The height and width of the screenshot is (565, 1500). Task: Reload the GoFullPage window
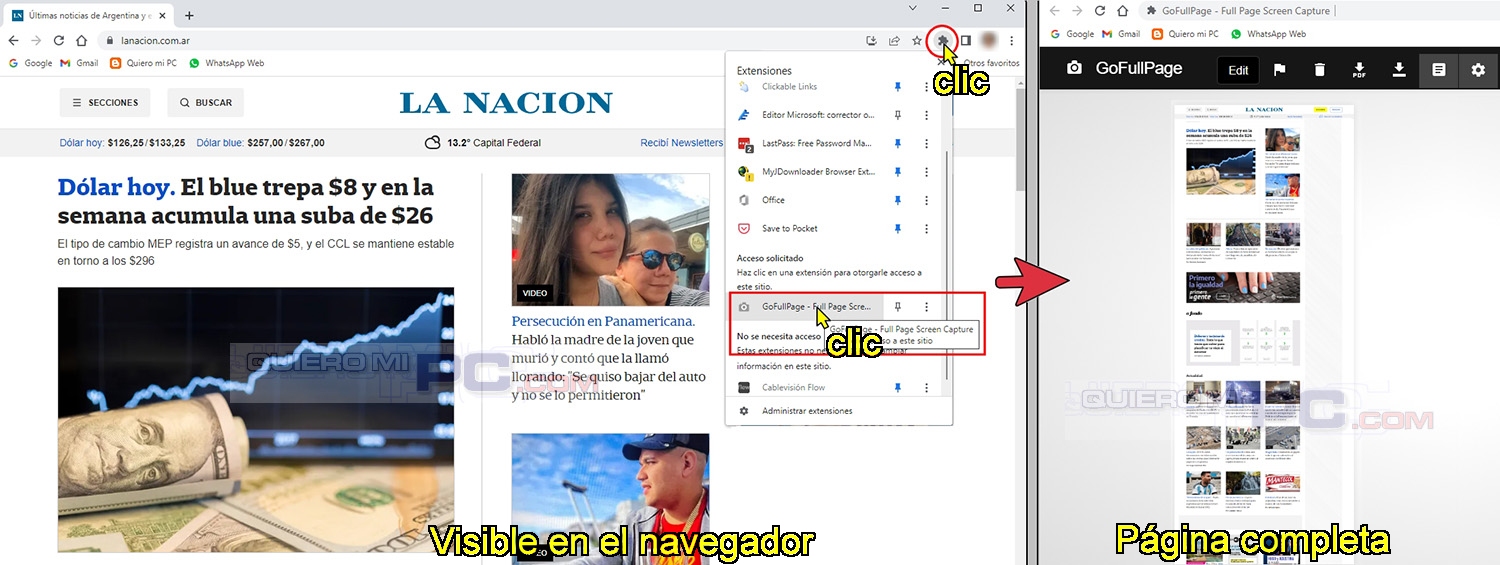tap(1100, 11)
